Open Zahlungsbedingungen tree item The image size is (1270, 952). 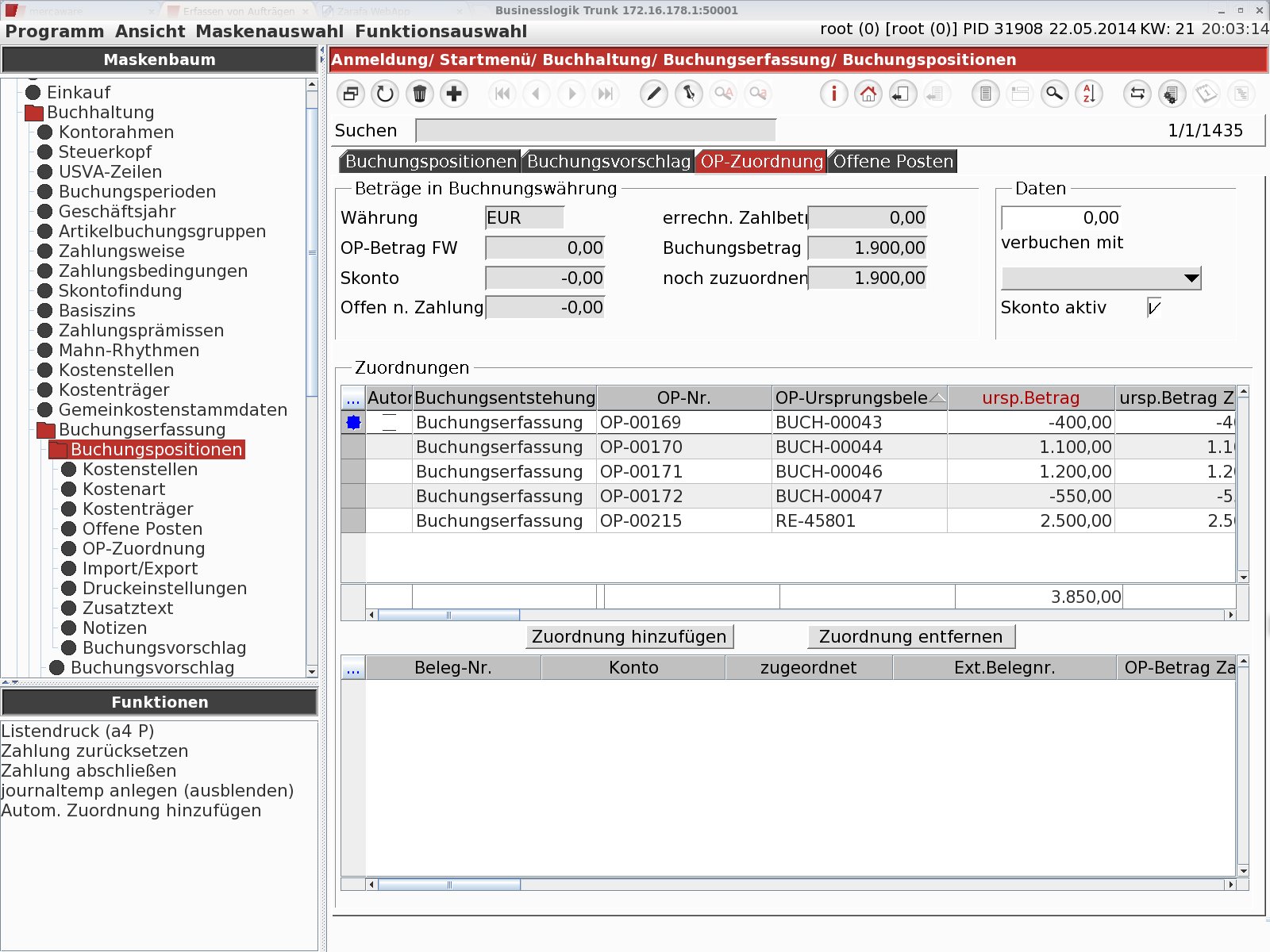coord(153,271)
